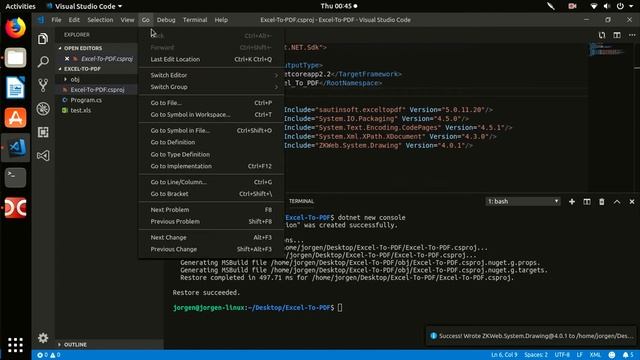
Task: Choose Go to Type Definition
Action: click(x=211, y=154)
